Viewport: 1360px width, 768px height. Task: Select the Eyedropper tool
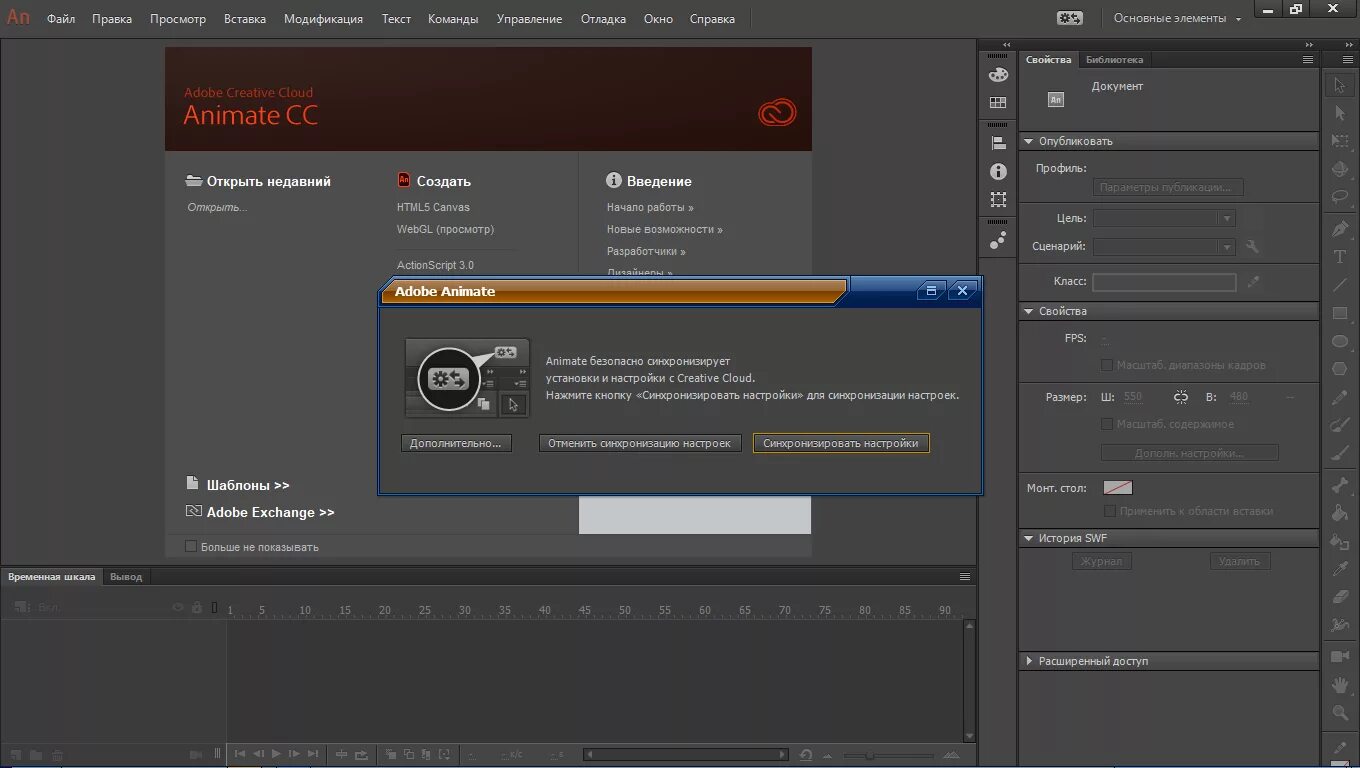[1340, 569]
